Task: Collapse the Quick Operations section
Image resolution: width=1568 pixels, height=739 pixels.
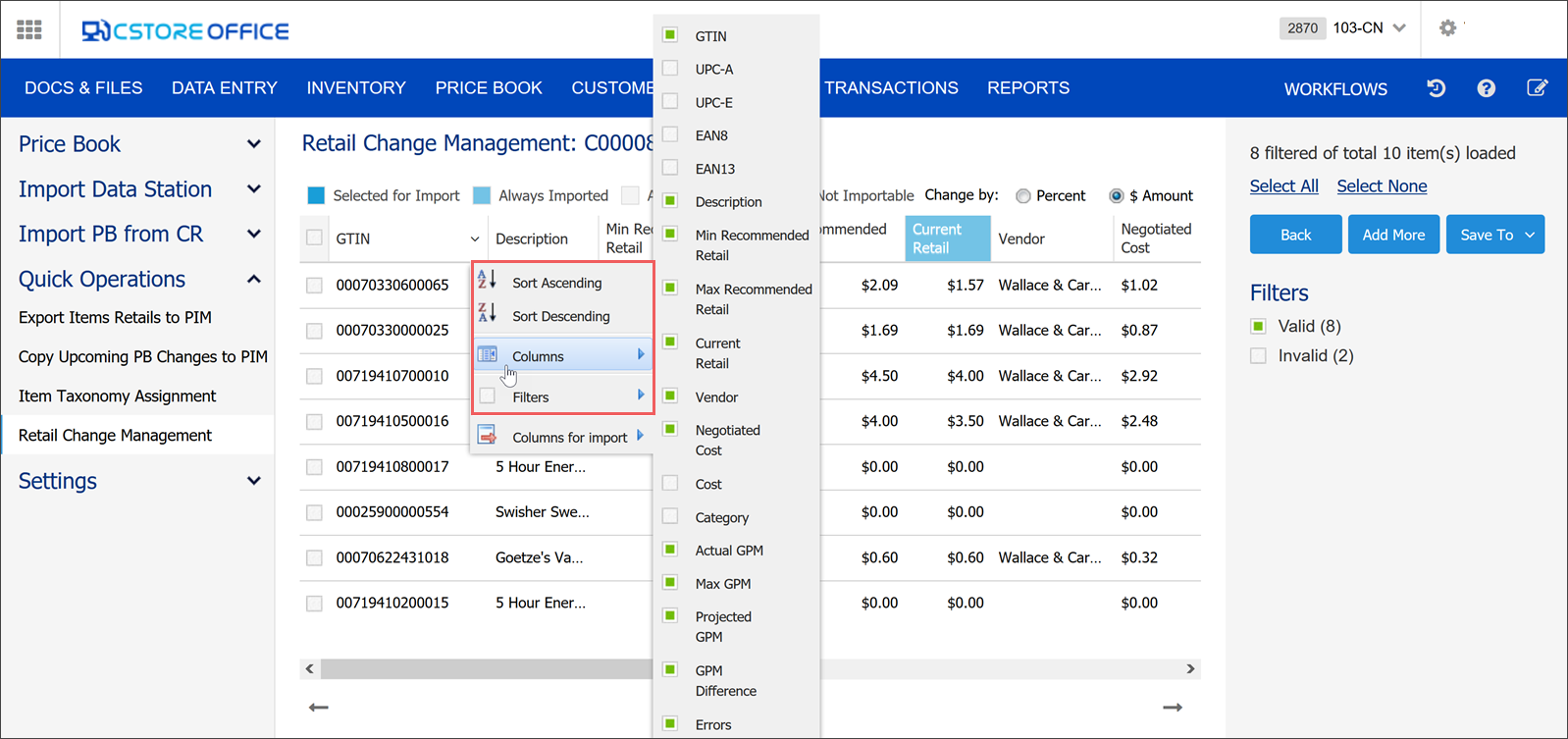Action: [254, 280]
